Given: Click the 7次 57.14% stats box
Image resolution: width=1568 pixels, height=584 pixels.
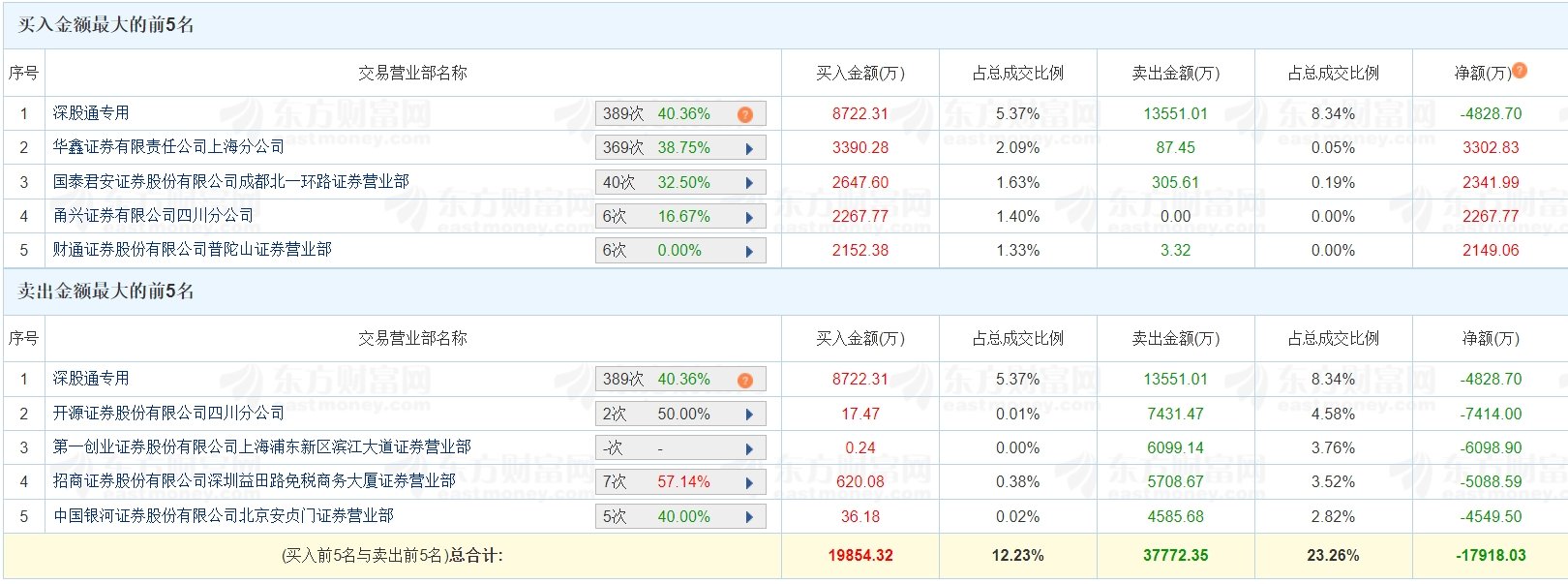Looking at the screenshot, I should [680, 482].
